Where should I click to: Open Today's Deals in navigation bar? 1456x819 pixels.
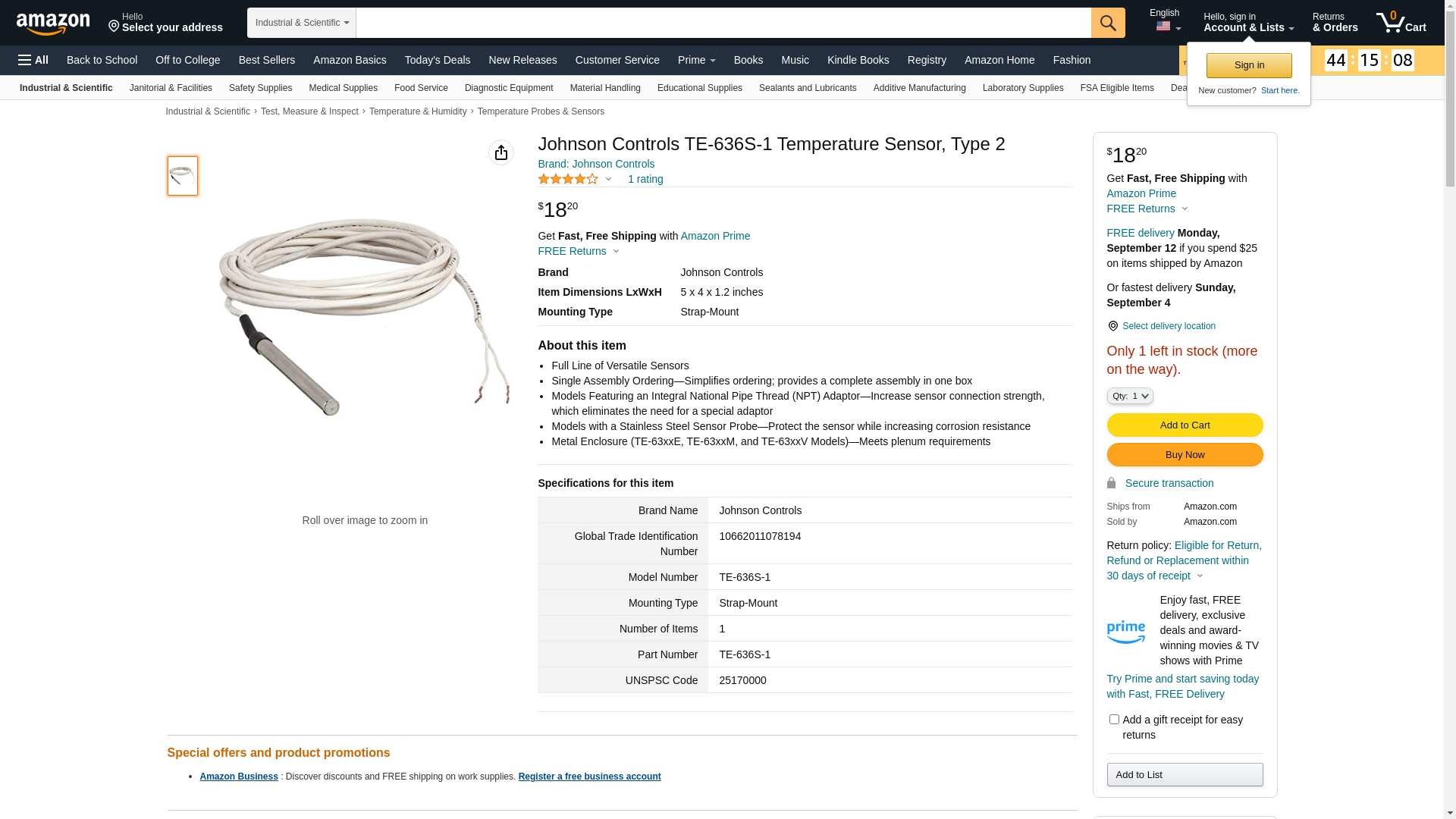(x=438, y=60)
